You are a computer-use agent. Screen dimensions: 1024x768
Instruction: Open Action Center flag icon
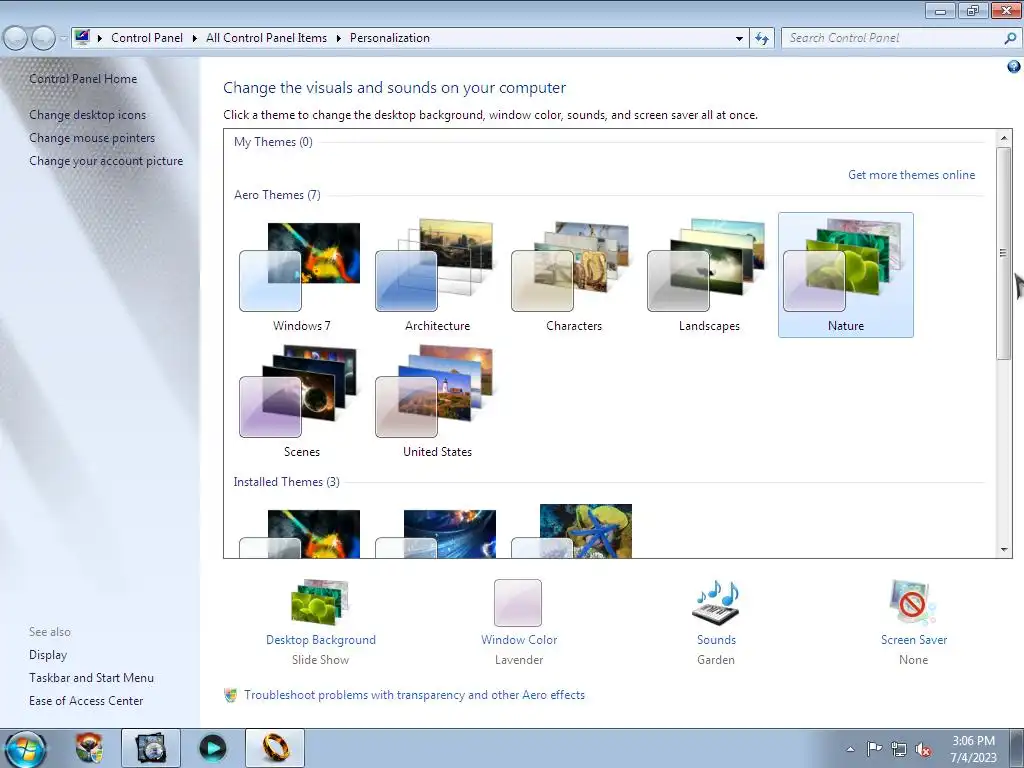[874, 749]
